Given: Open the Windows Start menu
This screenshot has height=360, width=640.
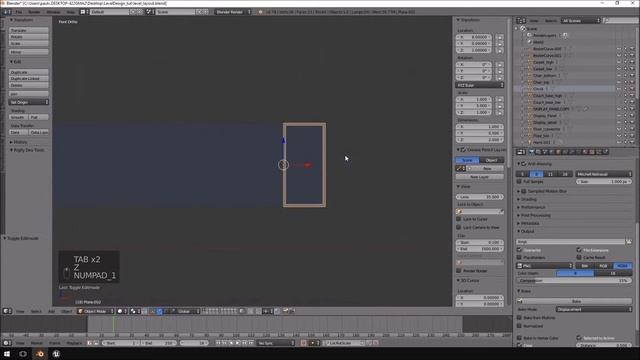Looking at the screenshot, I should (x=7, y=354).
